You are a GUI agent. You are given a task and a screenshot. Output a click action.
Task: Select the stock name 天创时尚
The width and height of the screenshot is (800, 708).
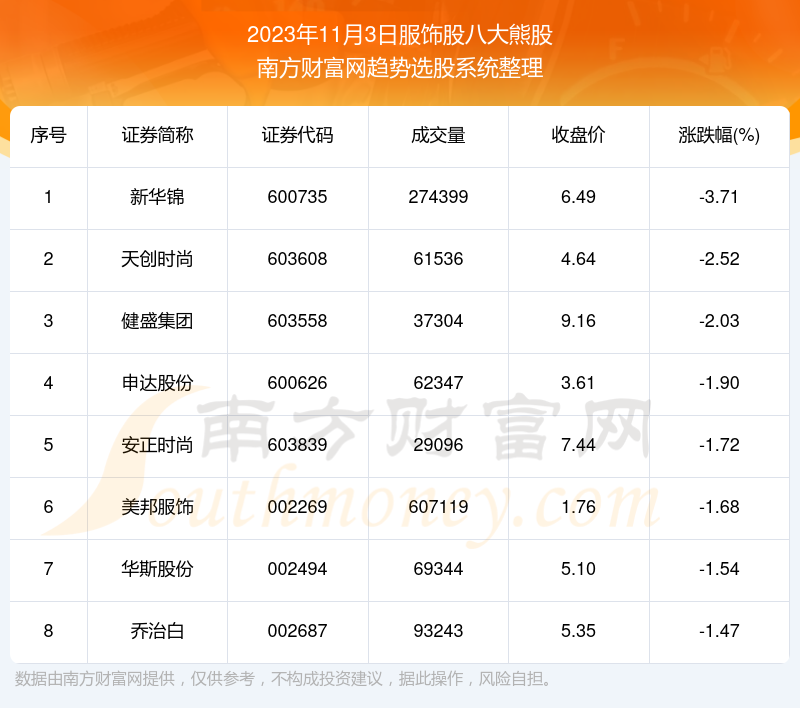click(157, 259)
